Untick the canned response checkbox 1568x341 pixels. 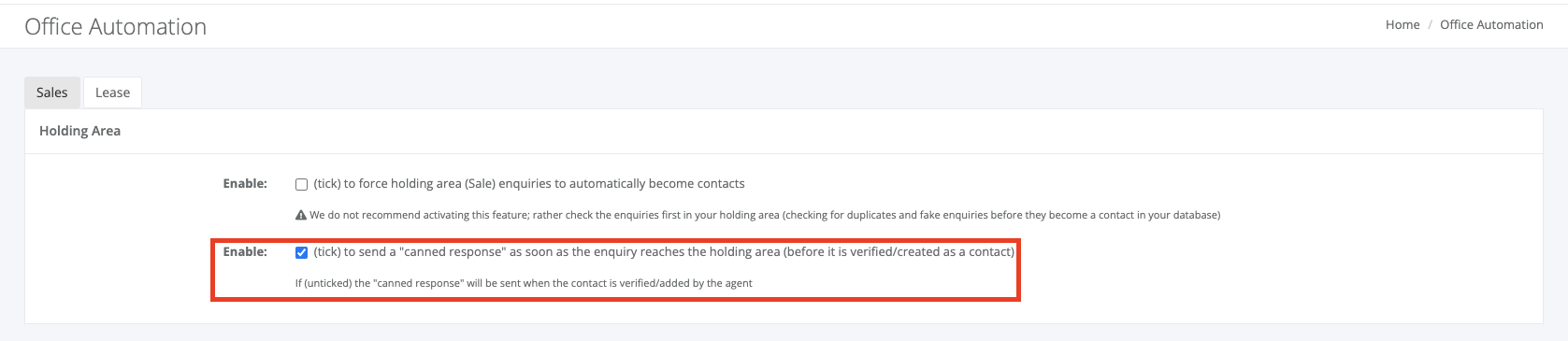point(301,253)
